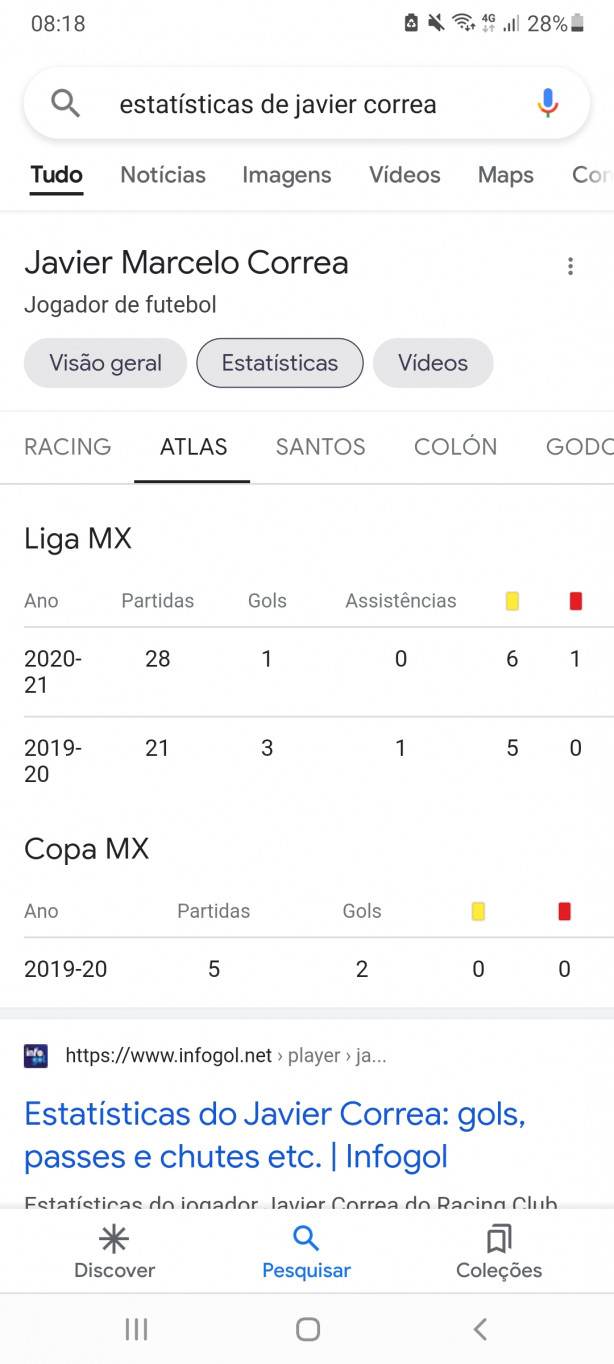This screenshot has width=614, height=1364.
Task: Tap the microphone voice search icon
Action: [x=547, y=103]
